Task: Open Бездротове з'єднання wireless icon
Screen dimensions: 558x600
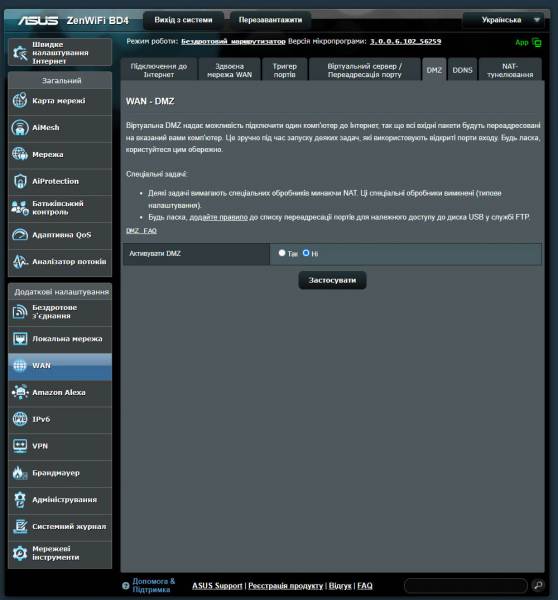Action: coord(20,312)
